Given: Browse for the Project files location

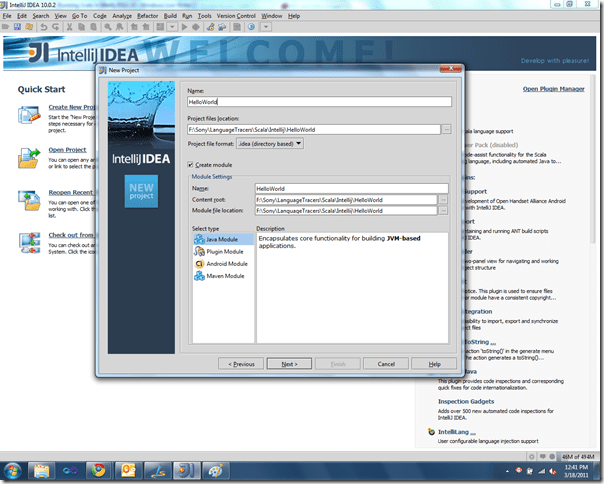Looking at the screenshot, I should point(446,129).
